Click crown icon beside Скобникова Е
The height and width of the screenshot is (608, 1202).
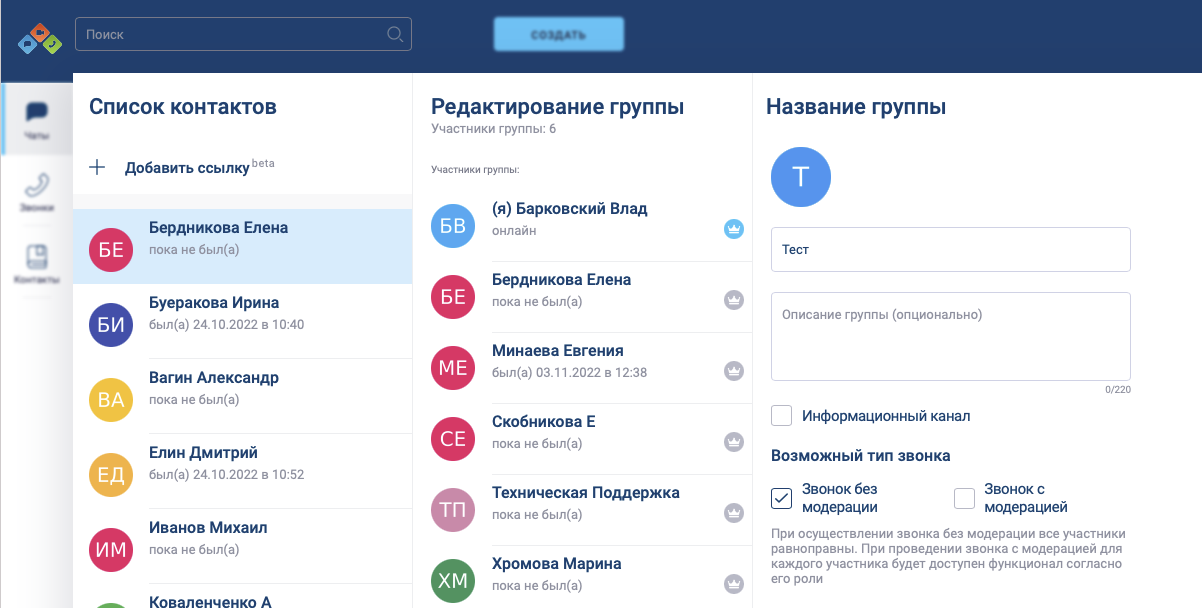[x=734, y=442]
